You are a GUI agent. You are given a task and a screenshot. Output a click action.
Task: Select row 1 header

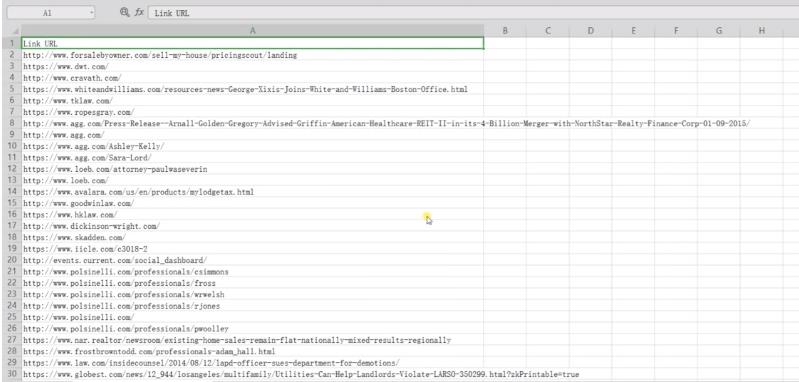click(11, 43)
